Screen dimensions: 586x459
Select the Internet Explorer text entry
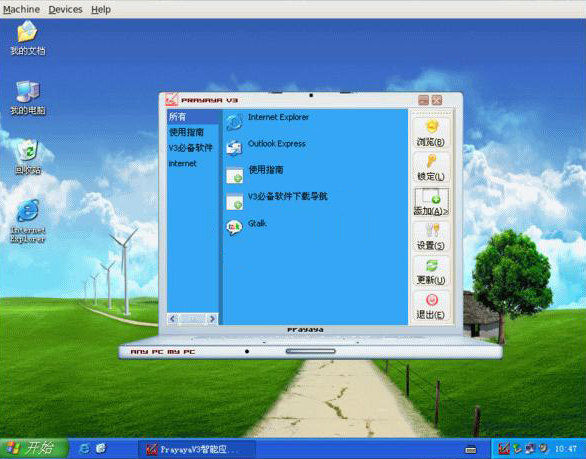click(278, 117)
